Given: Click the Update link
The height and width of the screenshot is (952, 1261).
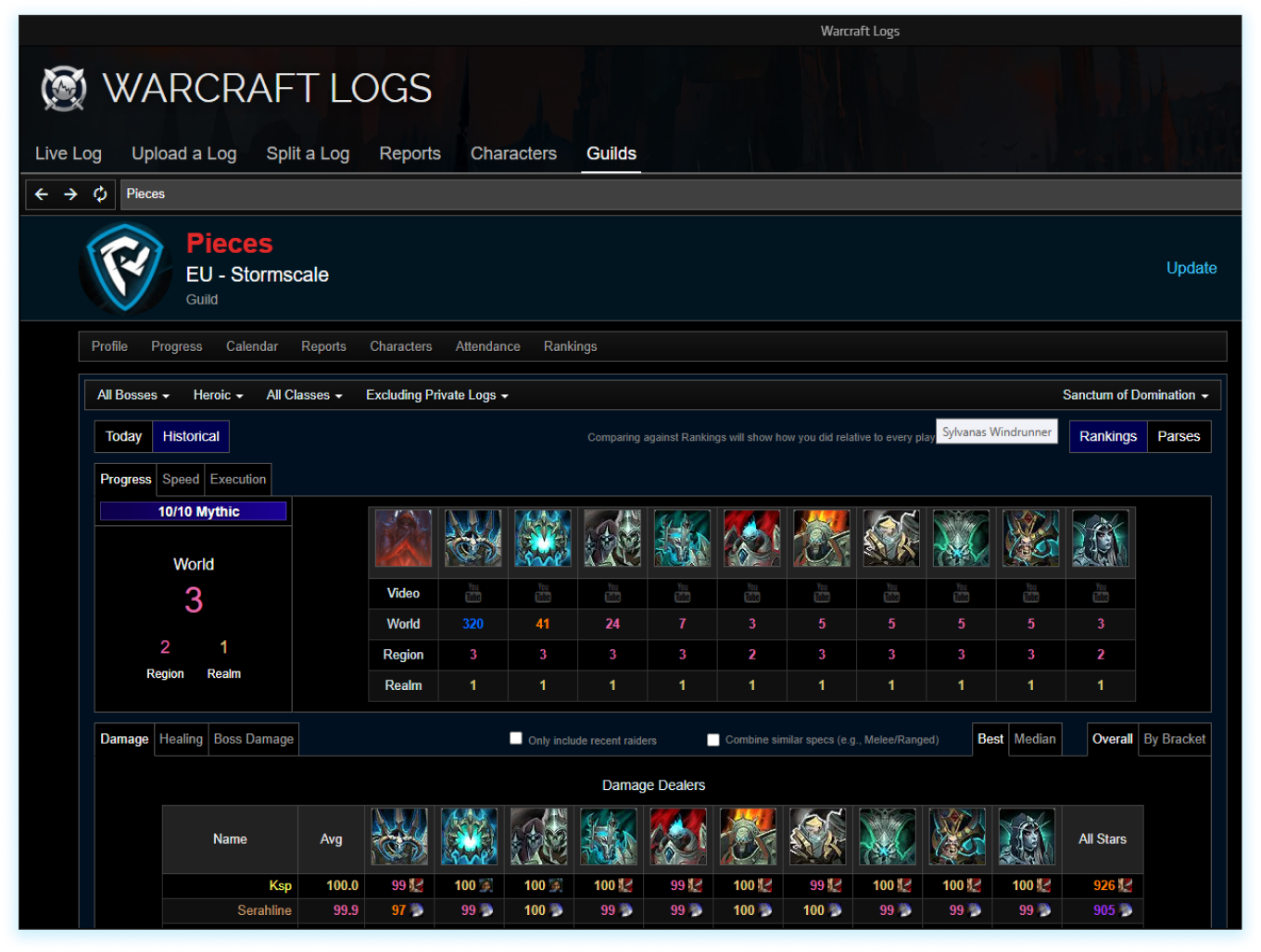Looking at the screenshot, I should coord(1192,268).
